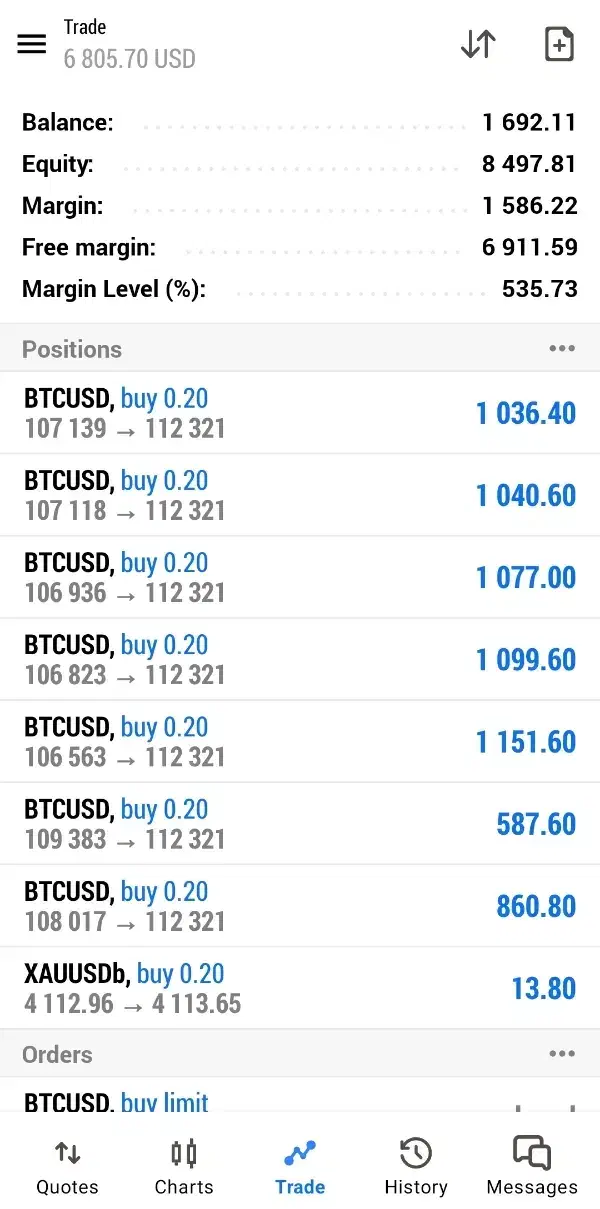Select BTCUSD position opened at 107 118
600x1209 pixels.
click(300, 495)
